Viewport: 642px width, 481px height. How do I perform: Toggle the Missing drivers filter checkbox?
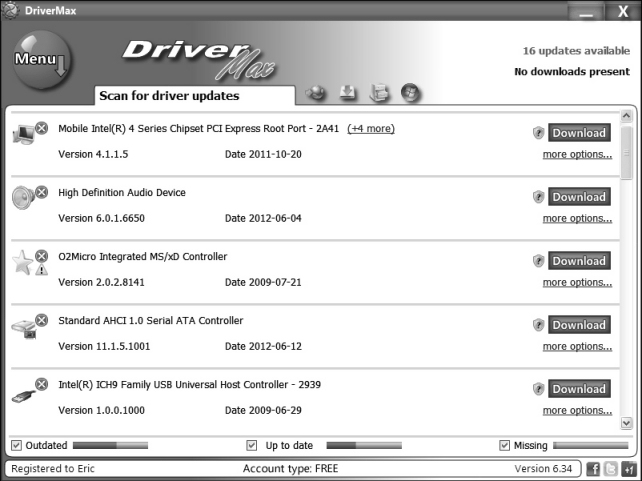click(504, 445)
